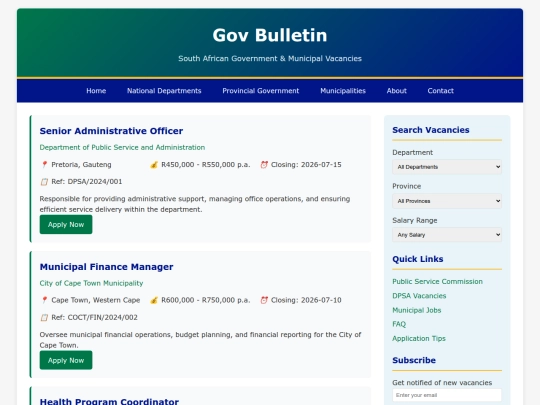Image resolution: width=540 pixels, height=405 pixels.
Task: Click the Ref: COCT/FIN/2024/002 reference text
Action: [x=94, y=317]
